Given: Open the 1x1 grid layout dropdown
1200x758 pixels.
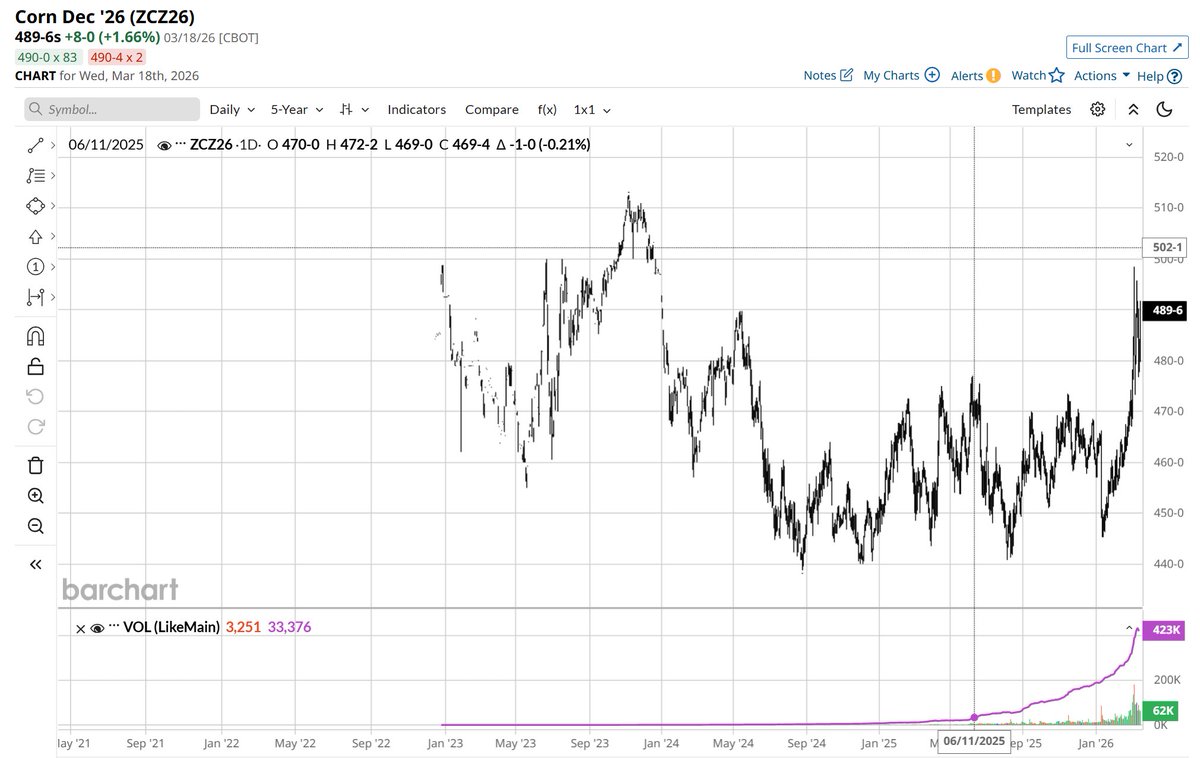Looking at the screenshot, I should tap(591, 109).
